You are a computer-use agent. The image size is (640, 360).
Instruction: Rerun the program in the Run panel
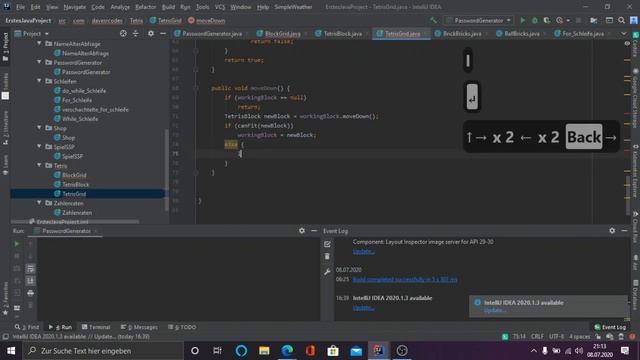(x=17, y=244)
